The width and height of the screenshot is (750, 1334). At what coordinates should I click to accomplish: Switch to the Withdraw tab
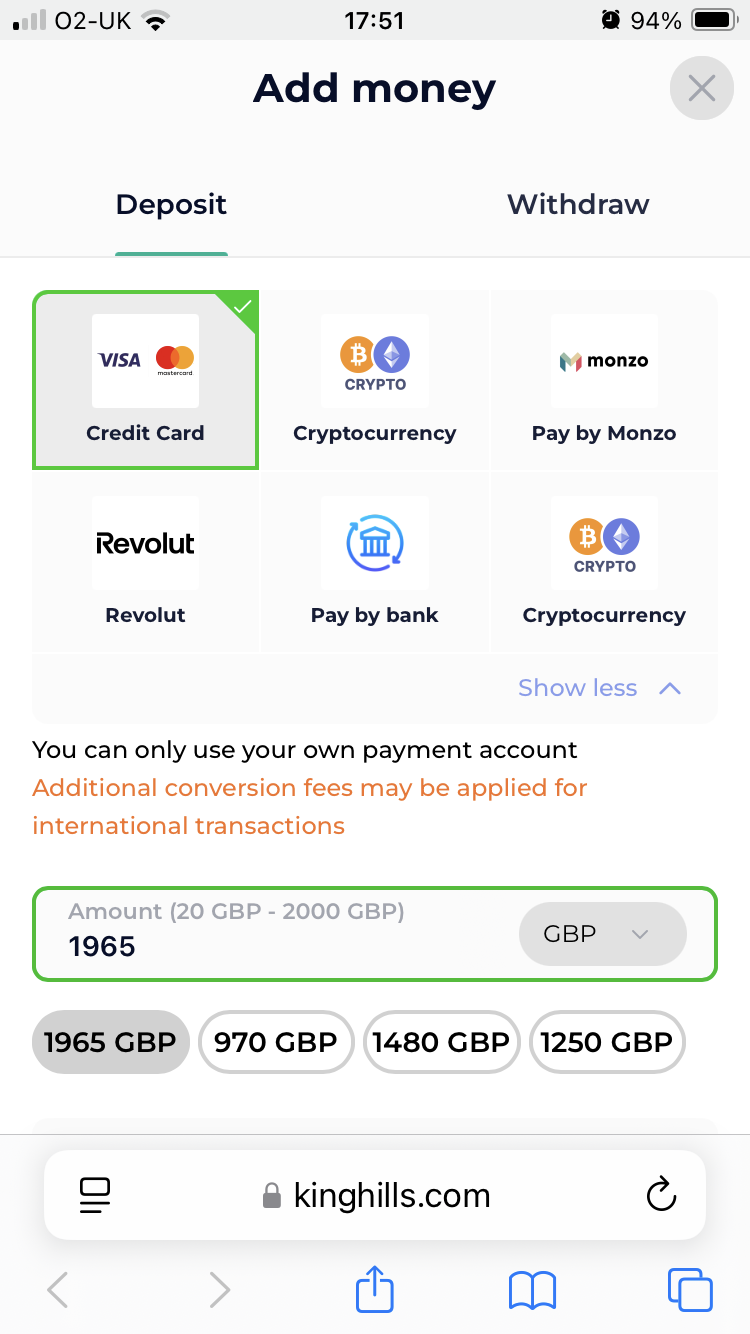coord(578,205)
